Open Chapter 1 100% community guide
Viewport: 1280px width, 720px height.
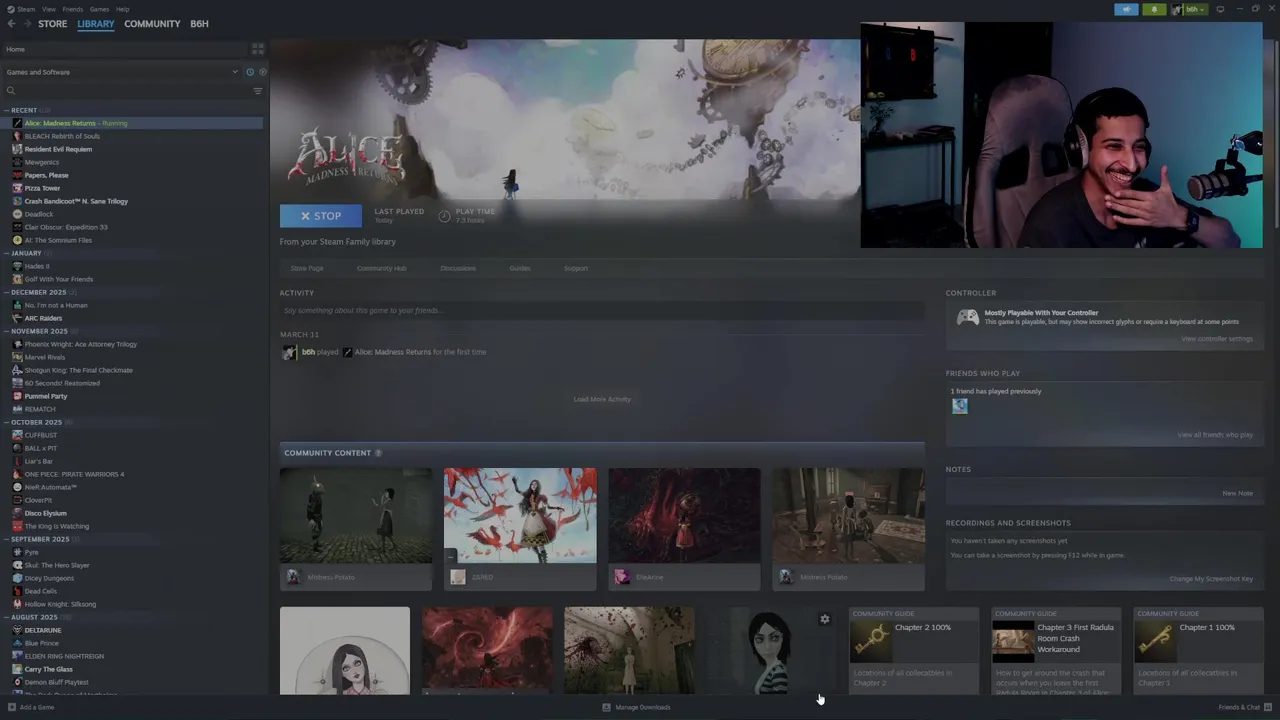1197,650
